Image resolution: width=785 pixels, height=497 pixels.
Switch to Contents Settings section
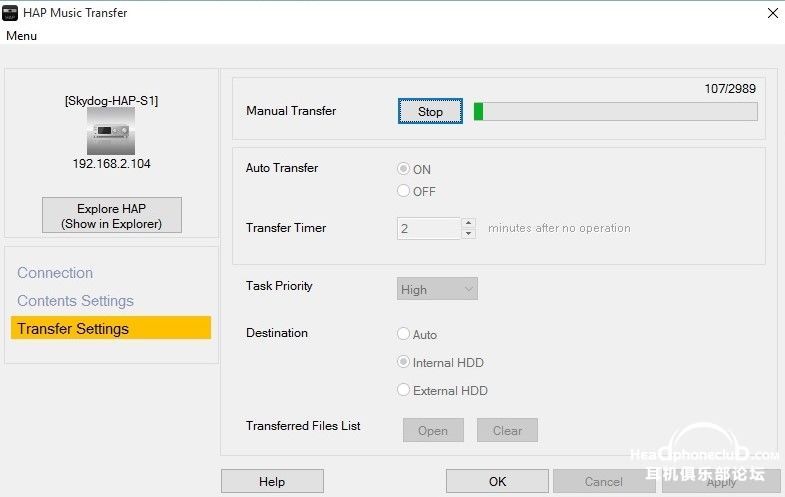(76, 301)
